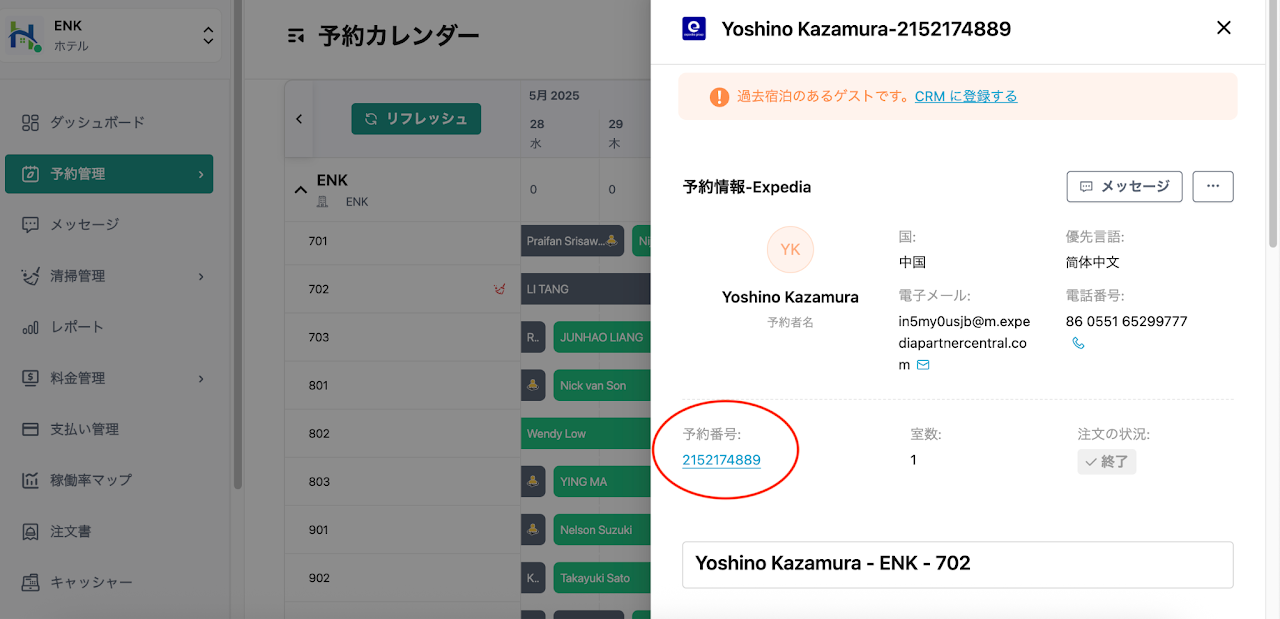The height and width of the screenshot is (619, 1280).
Task: Click the phone call icon under phone number
Action: 1078,343
